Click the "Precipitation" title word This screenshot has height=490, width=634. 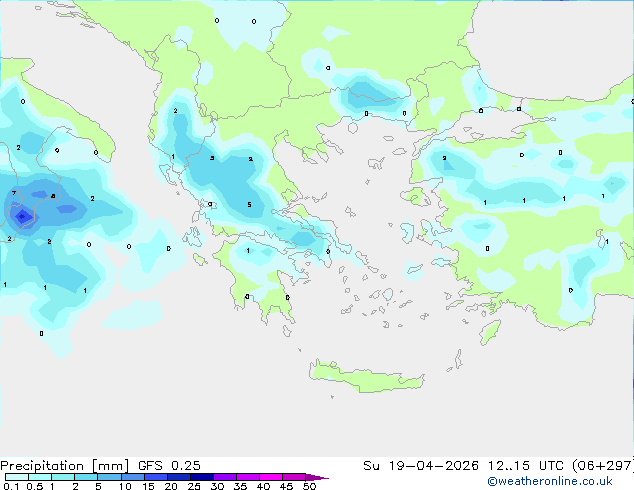coord(42,466)
